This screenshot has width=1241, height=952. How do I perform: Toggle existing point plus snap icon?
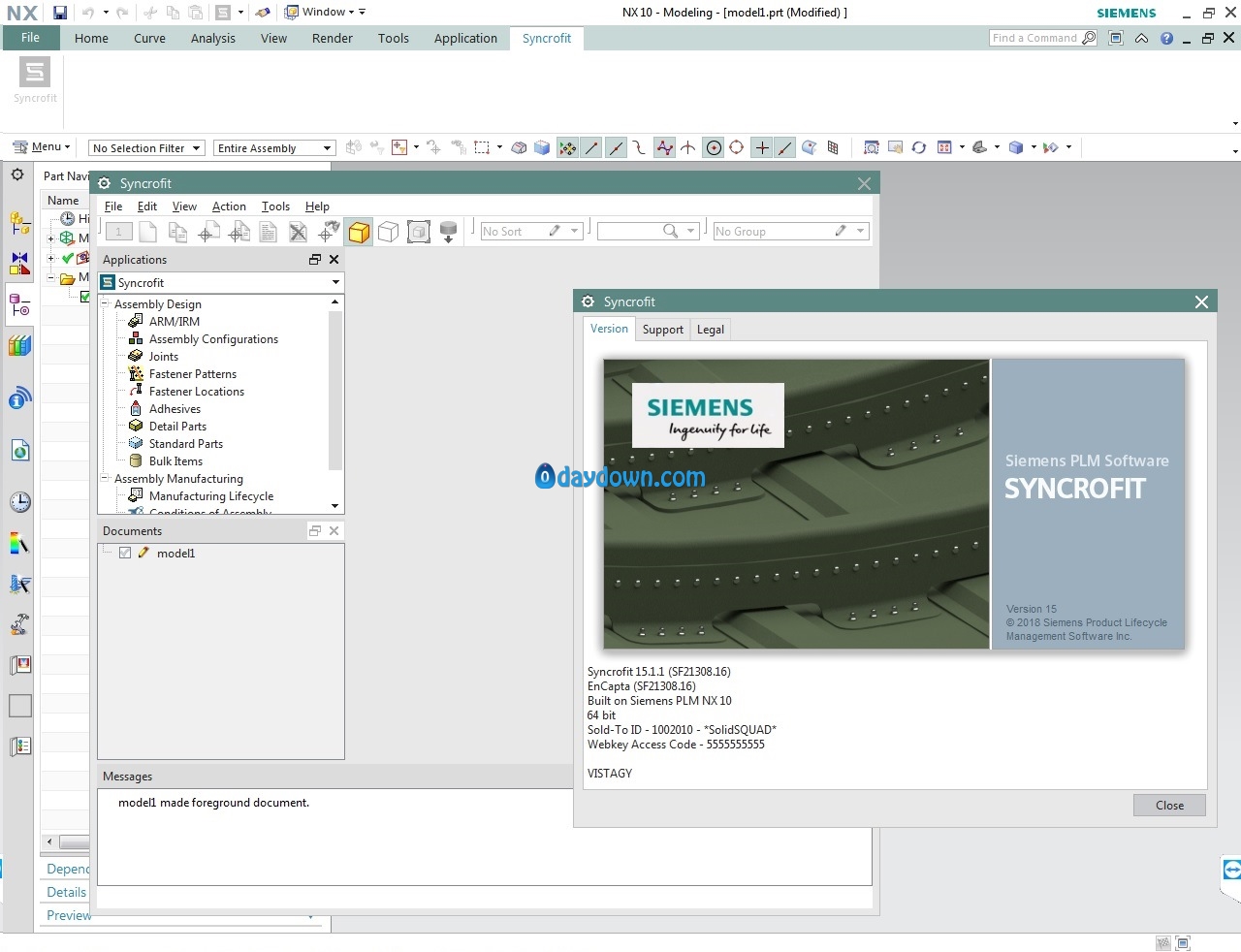coord(762,147)
